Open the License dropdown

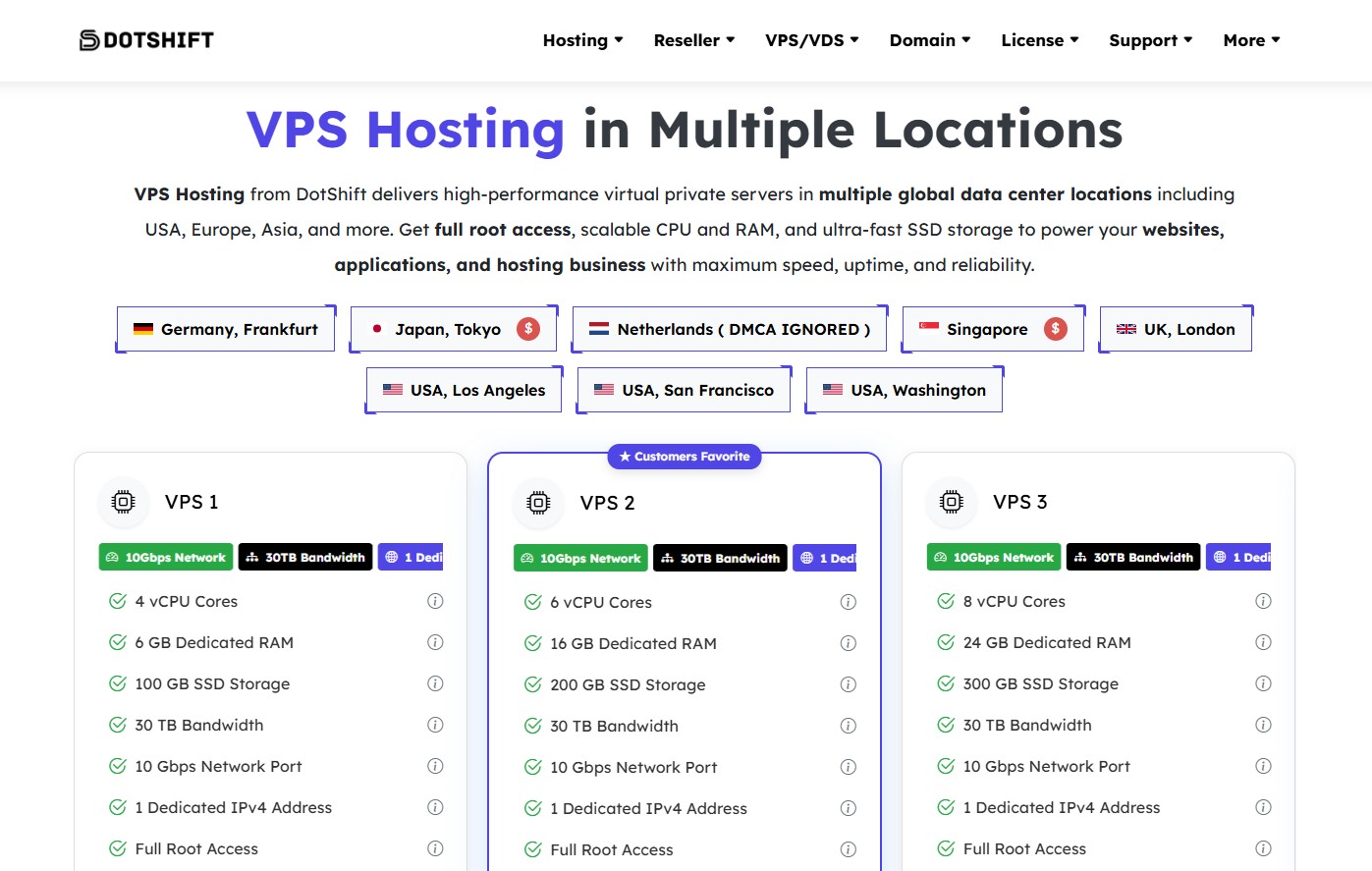(x=1040, y=40)
